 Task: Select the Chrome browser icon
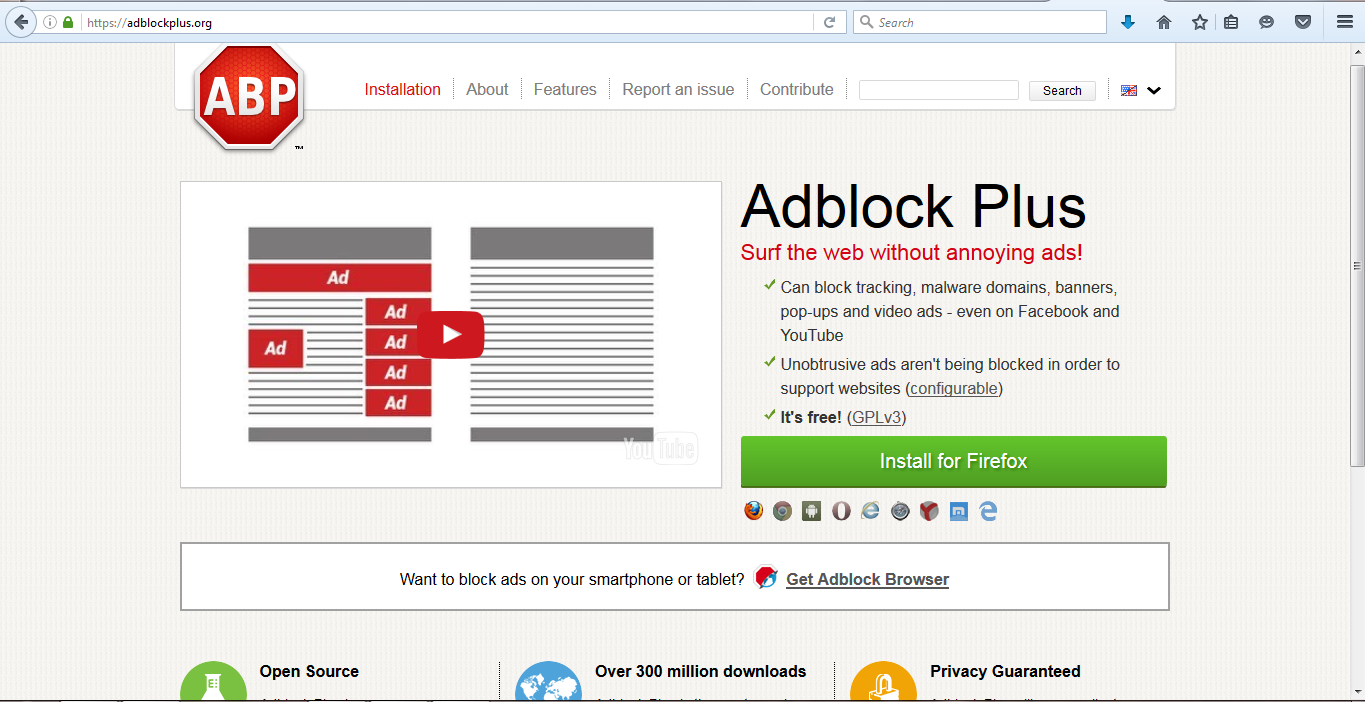click(x=783, y=511)
